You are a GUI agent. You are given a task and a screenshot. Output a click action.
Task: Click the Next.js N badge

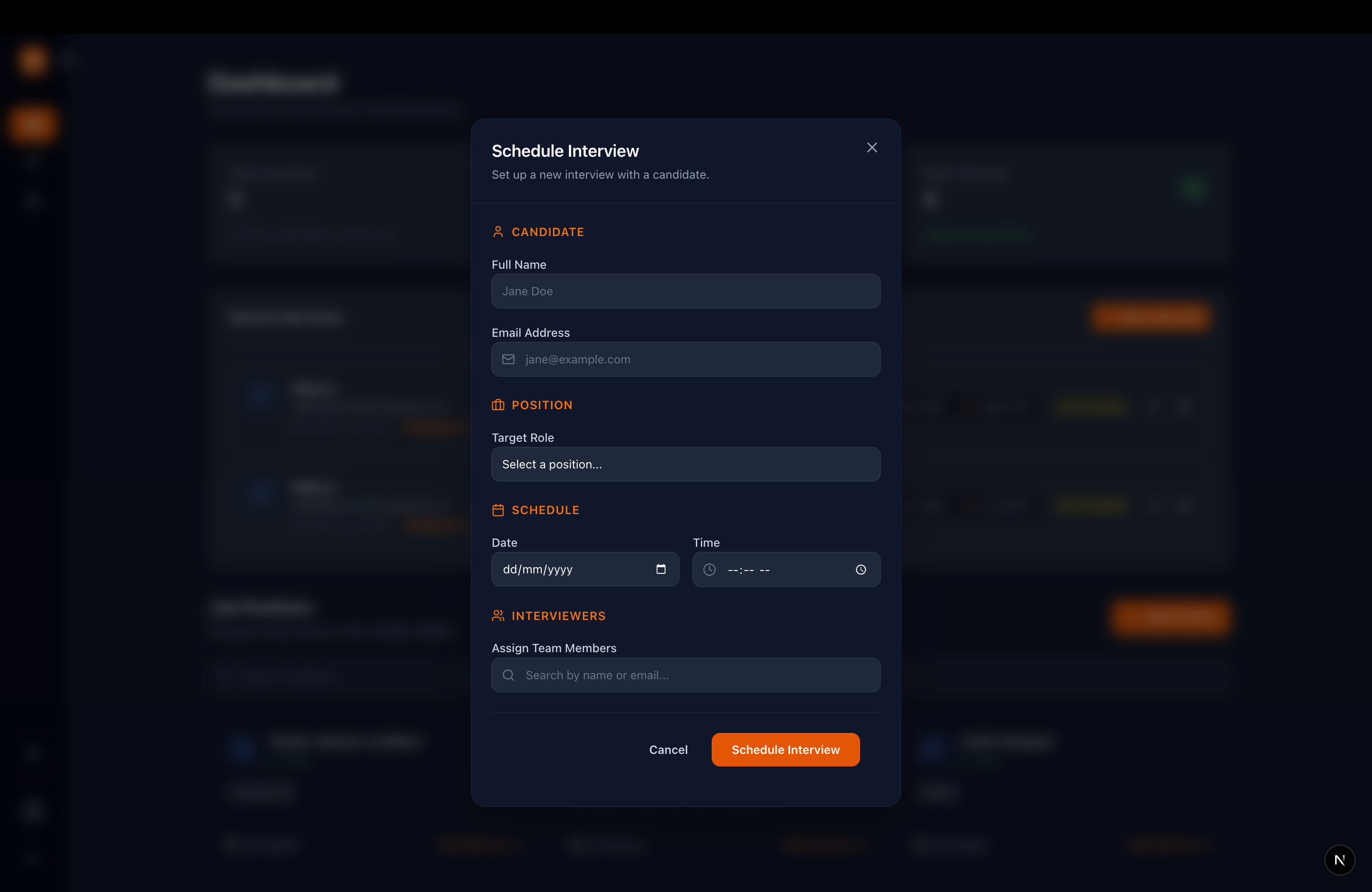(x=1339, y=860)
